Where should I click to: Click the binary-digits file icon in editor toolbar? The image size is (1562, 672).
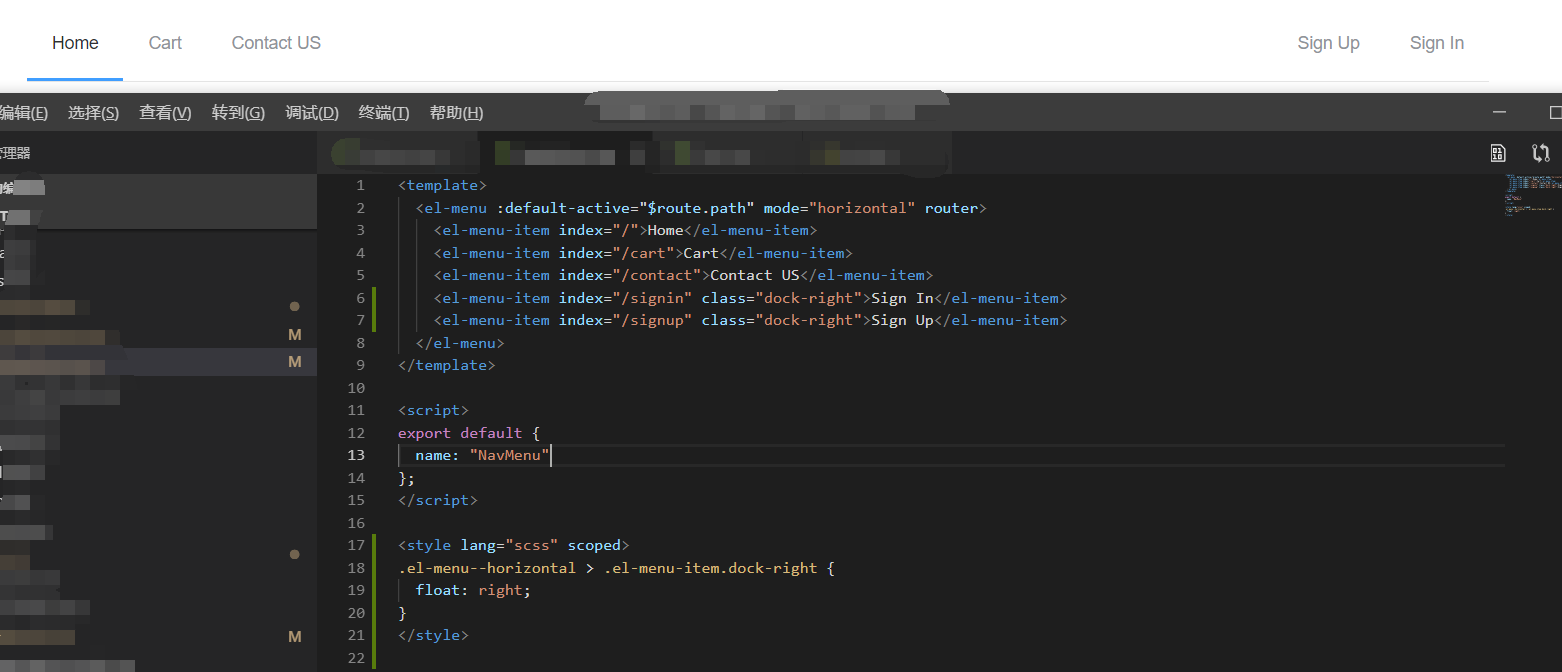[x=1498, y=153]
